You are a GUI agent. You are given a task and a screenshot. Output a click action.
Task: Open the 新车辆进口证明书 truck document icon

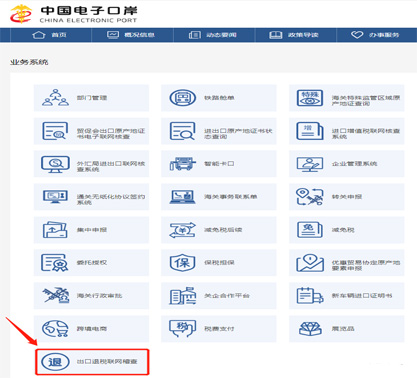[x=310, y=296]
